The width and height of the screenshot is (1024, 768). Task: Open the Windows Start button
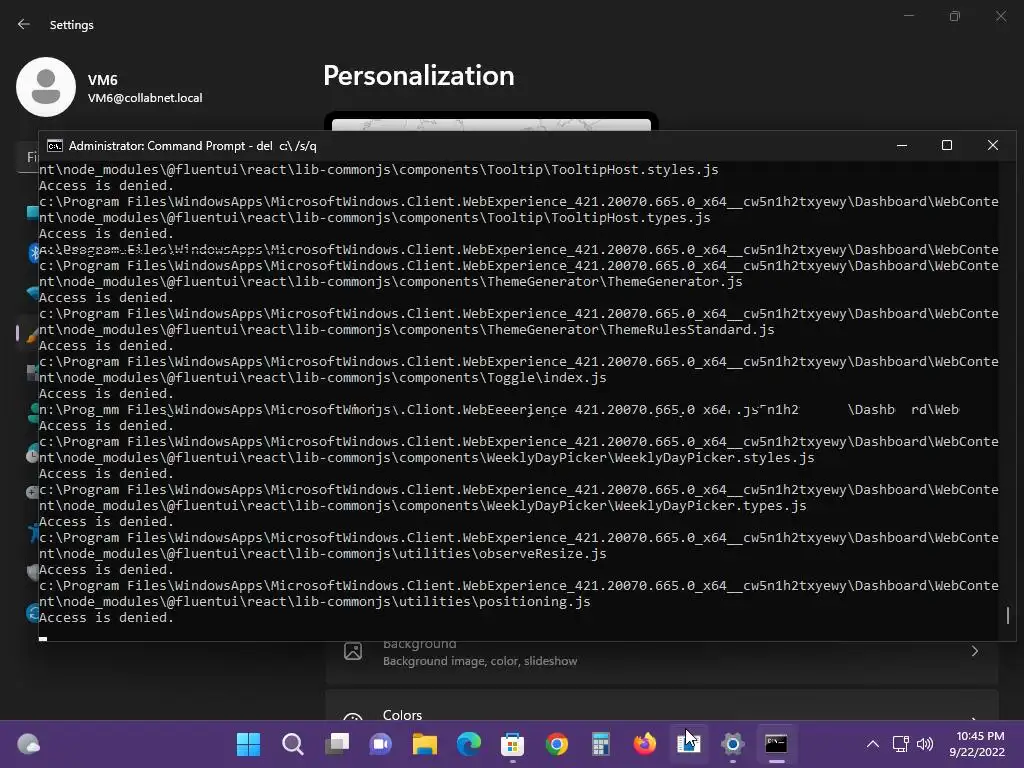(248, 744)
